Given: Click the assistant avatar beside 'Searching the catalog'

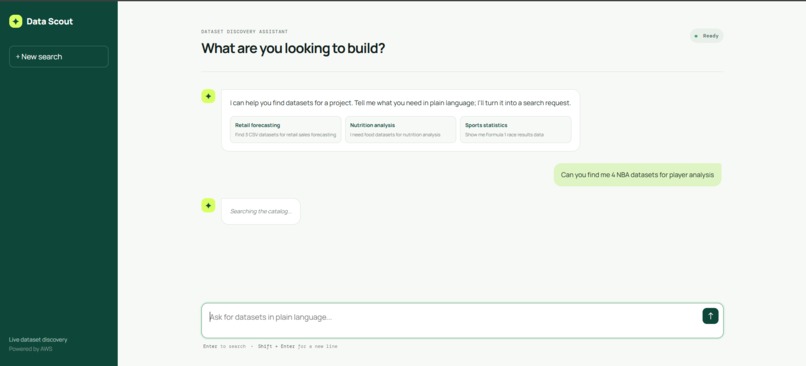Looking at the screenshot, I should point(208,206).
